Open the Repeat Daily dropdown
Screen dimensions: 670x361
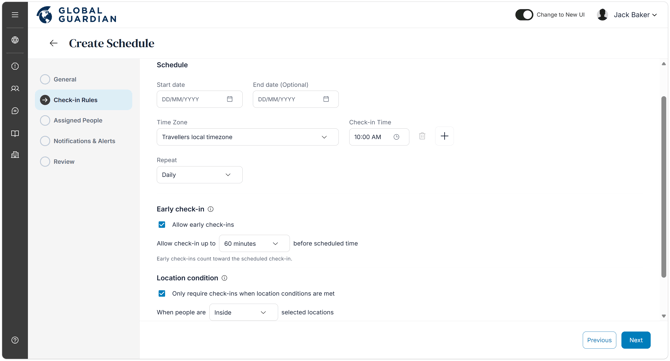200,175
